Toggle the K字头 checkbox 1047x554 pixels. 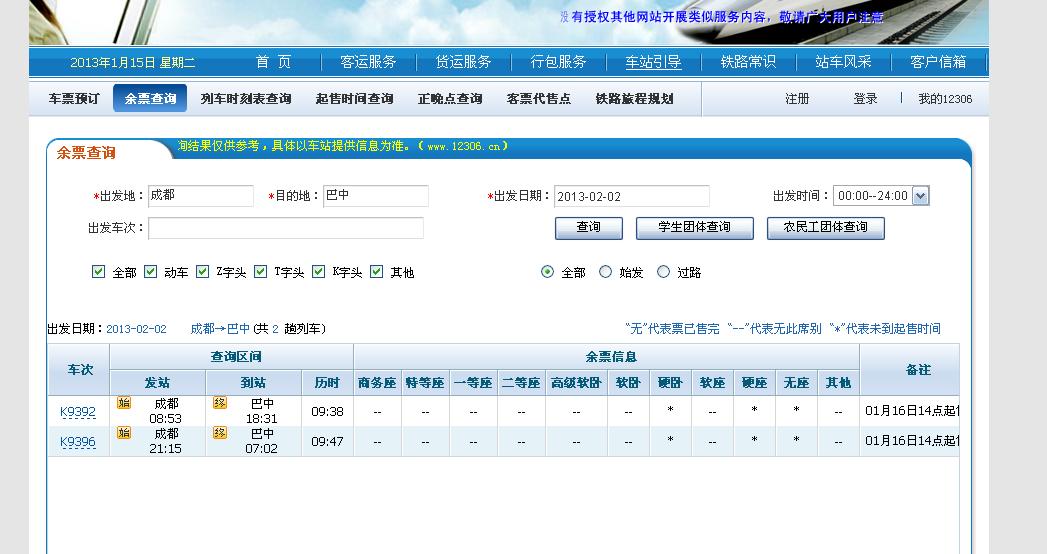pyautogui.click(x=319, y=272)
